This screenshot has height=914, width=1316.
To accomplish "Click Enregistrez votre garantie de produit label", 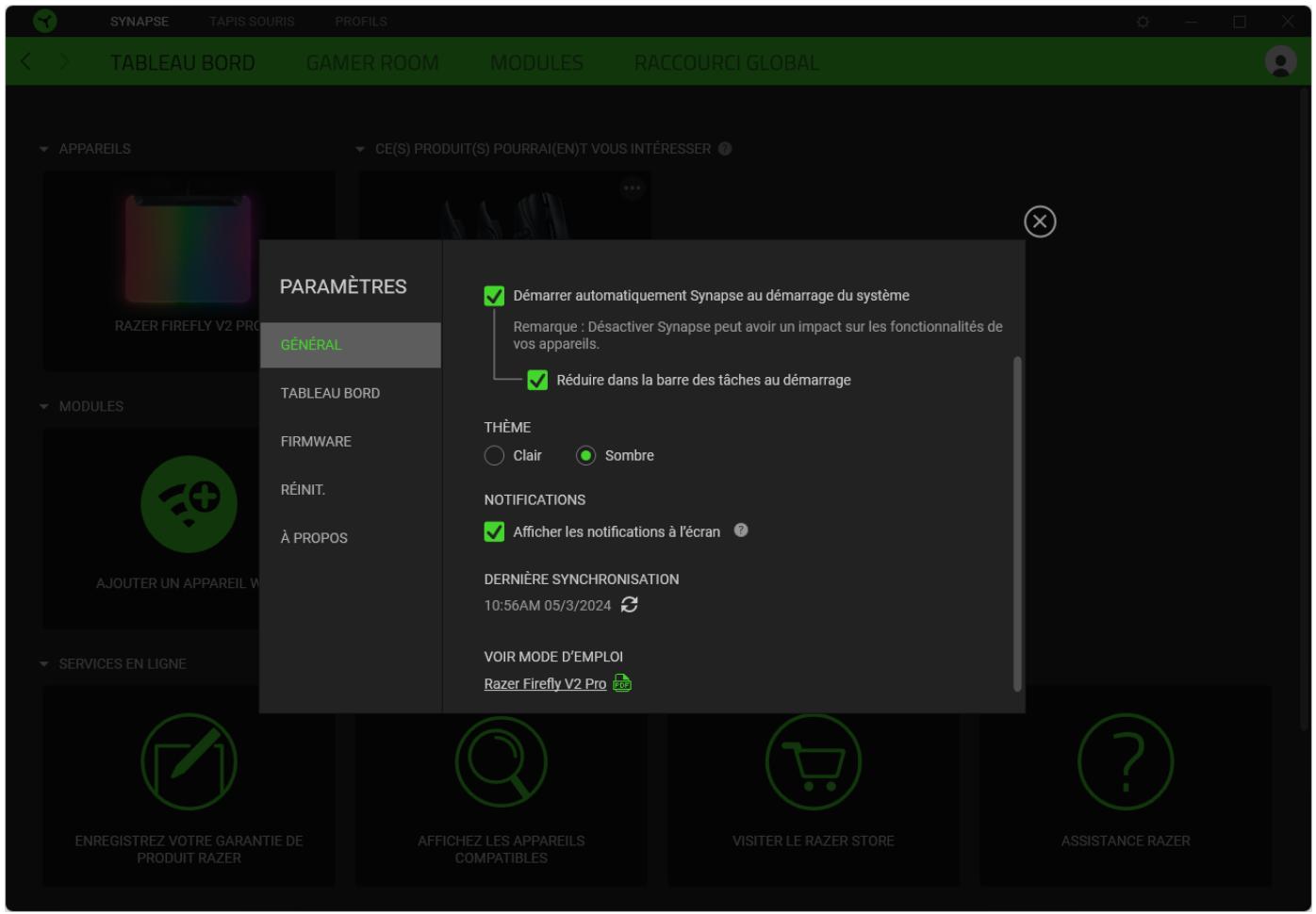I will (189, 849).
